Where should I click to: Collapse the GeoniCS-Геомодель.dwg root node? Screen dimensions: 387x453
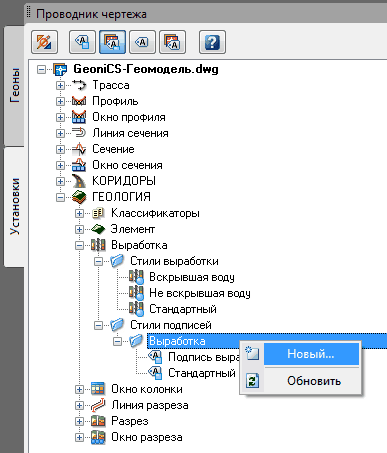[x=41, y=69]
